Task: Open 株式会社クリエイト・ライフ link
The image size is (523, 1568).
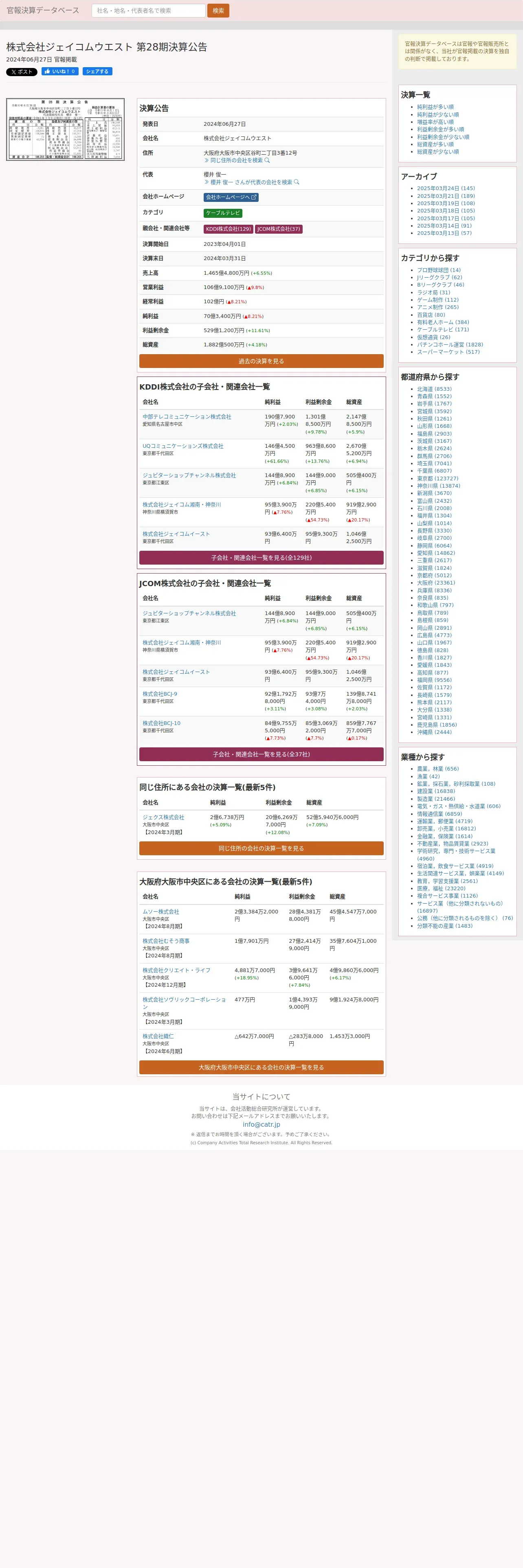Action: coord(176,970)
